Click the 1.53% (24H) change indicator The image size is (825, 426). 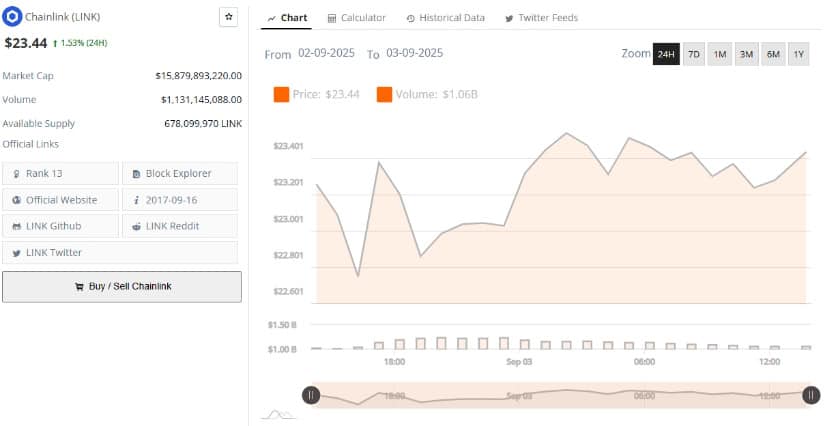coord(80,43)
